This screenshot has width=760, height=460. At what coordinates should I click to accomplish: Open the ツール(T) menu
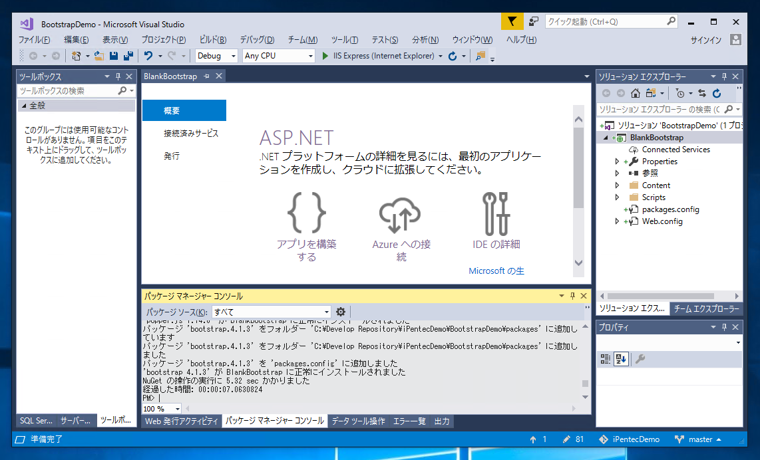click(x=345, y=40)
